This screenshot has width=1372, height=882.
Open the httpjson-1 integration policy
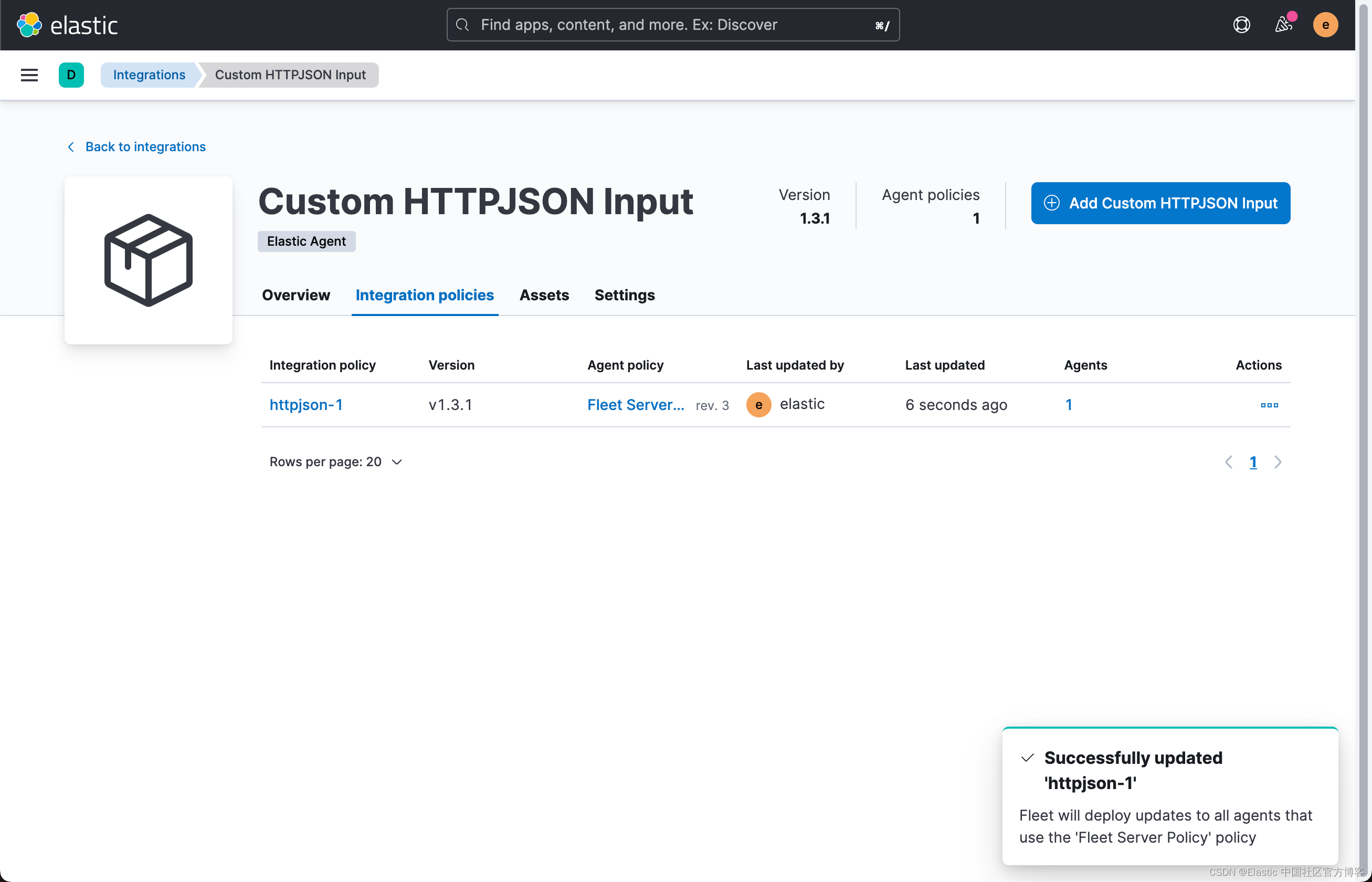tap(306, 405)
